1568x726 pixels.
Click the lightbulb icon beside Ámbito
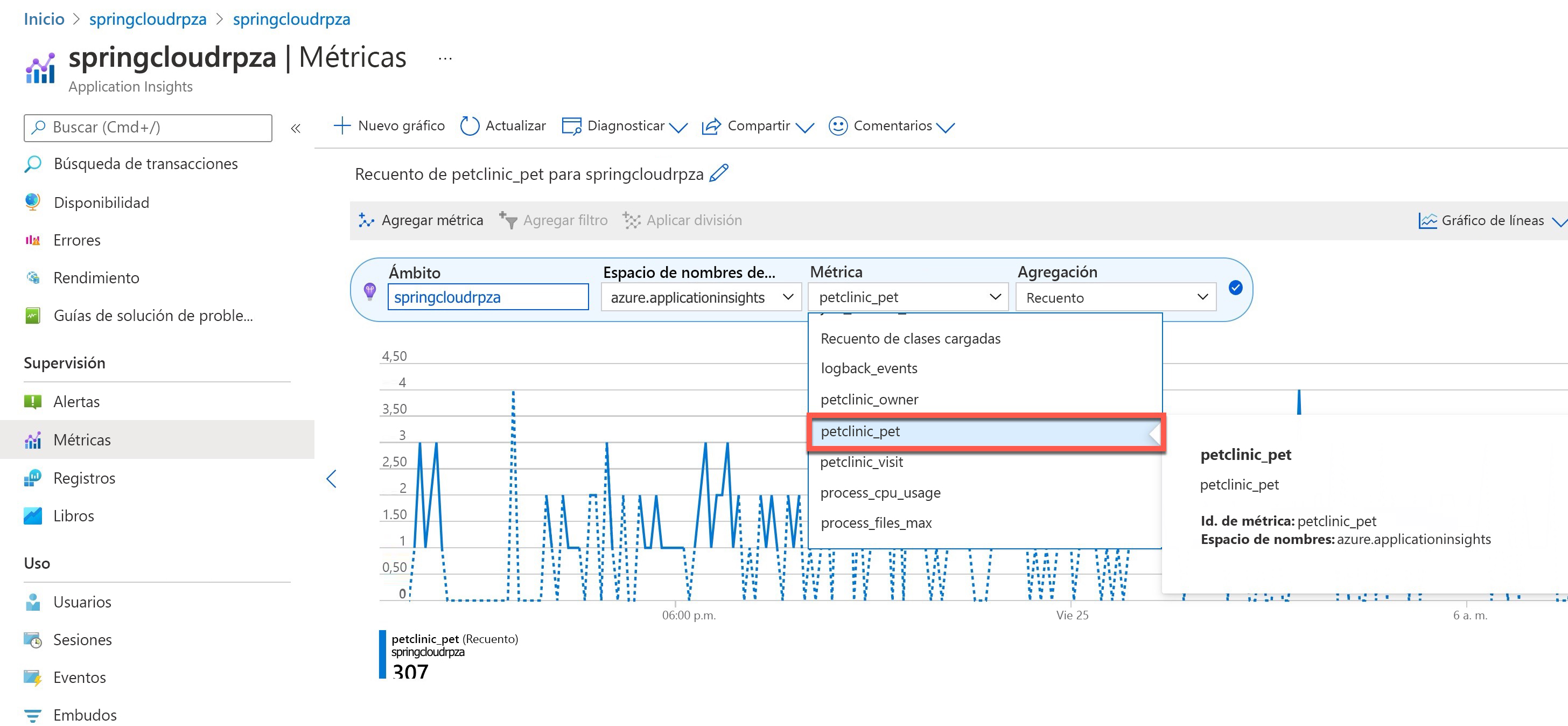click(369, 291)
